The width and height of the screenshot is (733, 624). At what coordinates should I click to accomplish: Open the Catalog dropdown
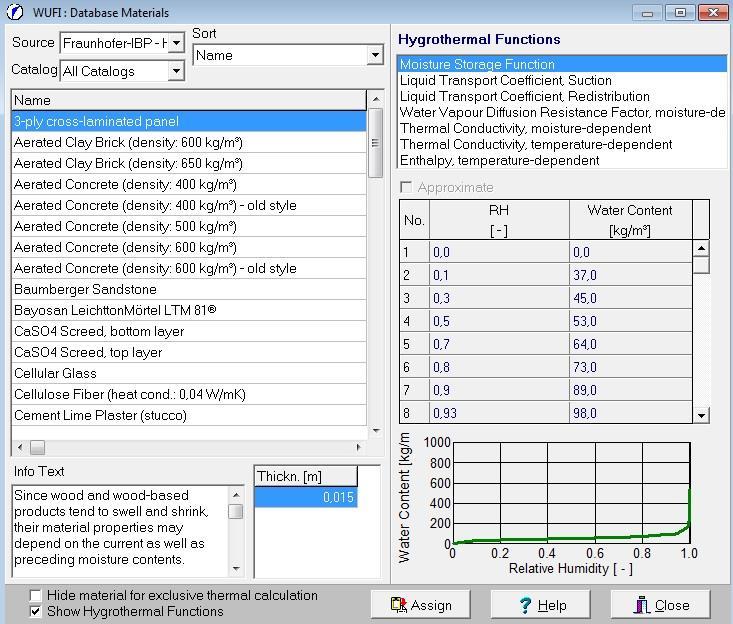pos(176,71)
